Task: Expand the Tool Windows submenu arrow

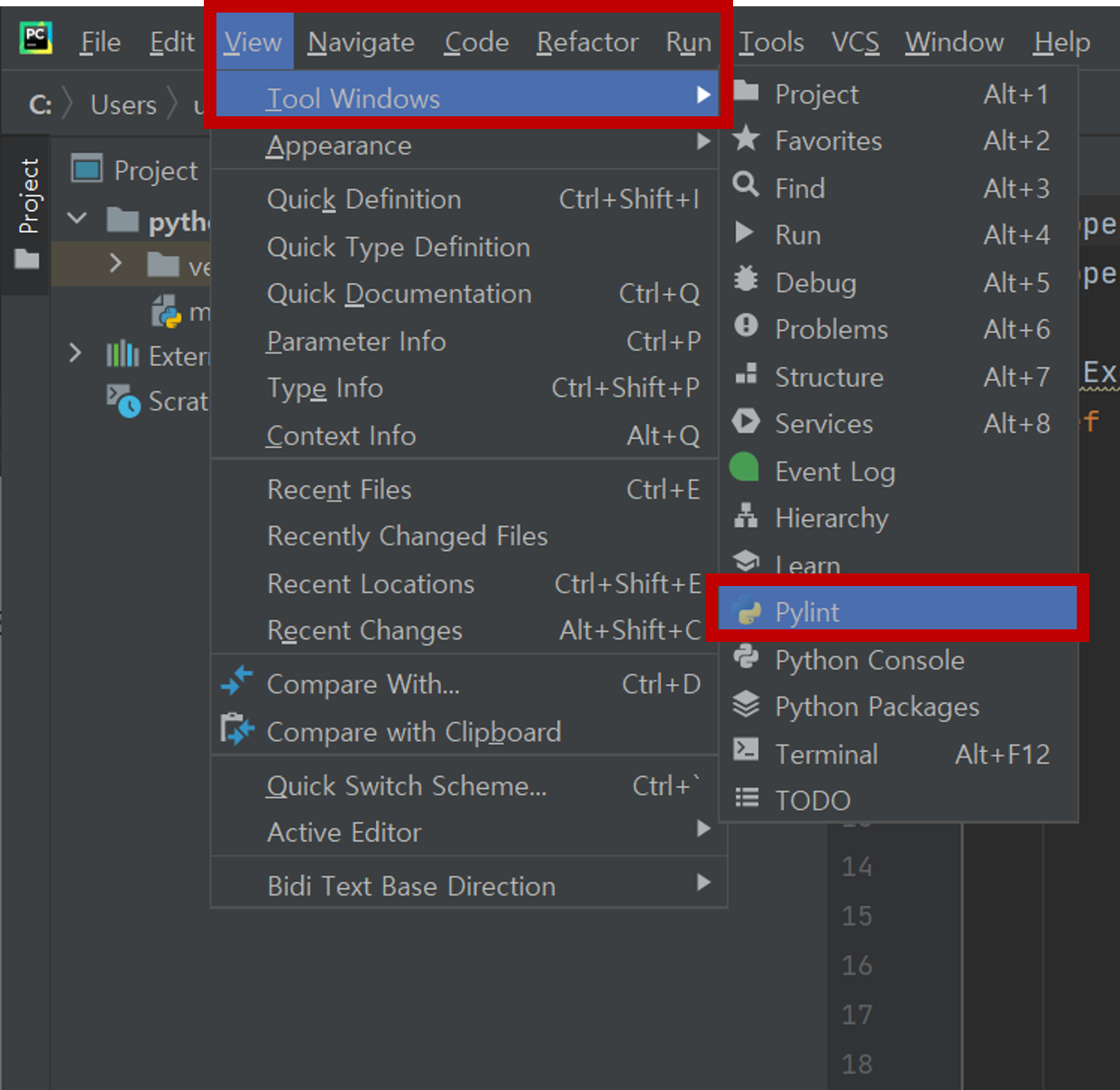Action: click(703, 95)
